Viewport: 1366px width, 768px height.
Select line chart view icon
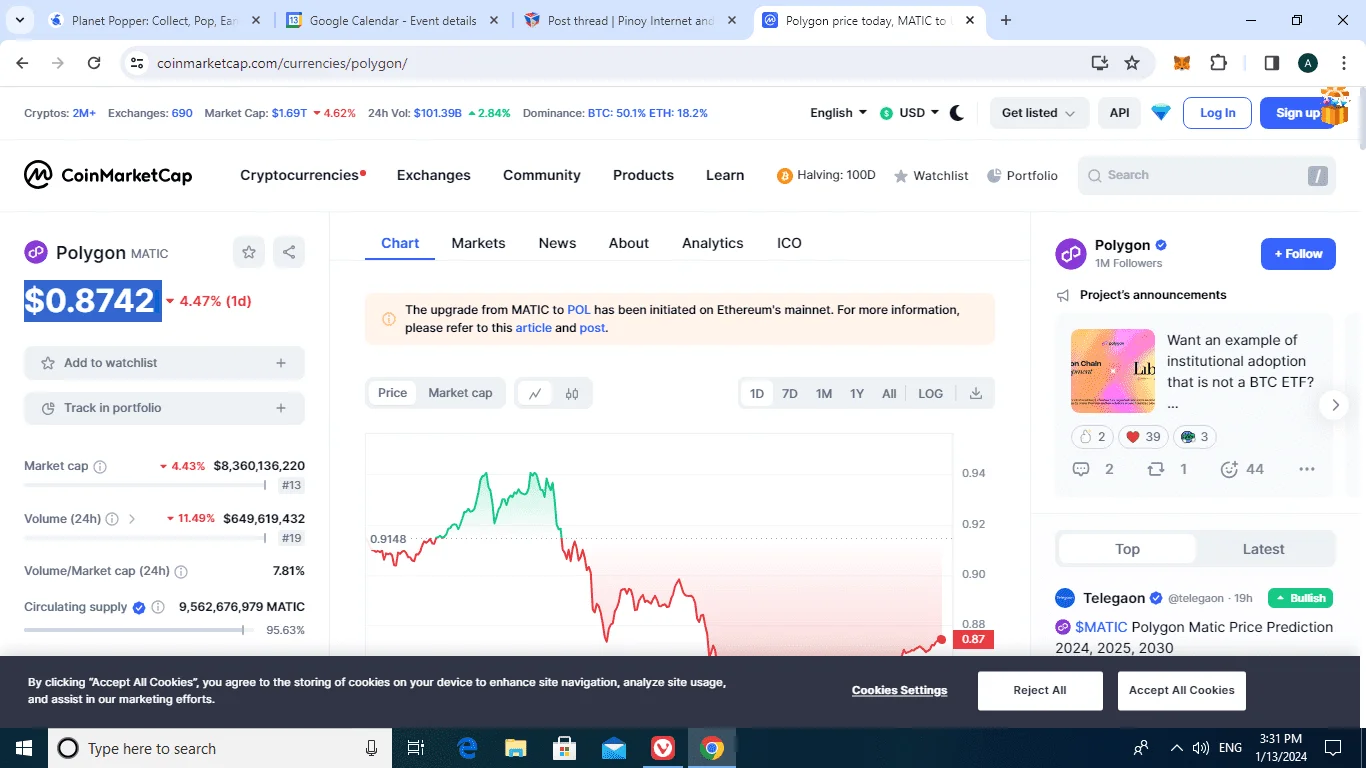click(535, 393)
